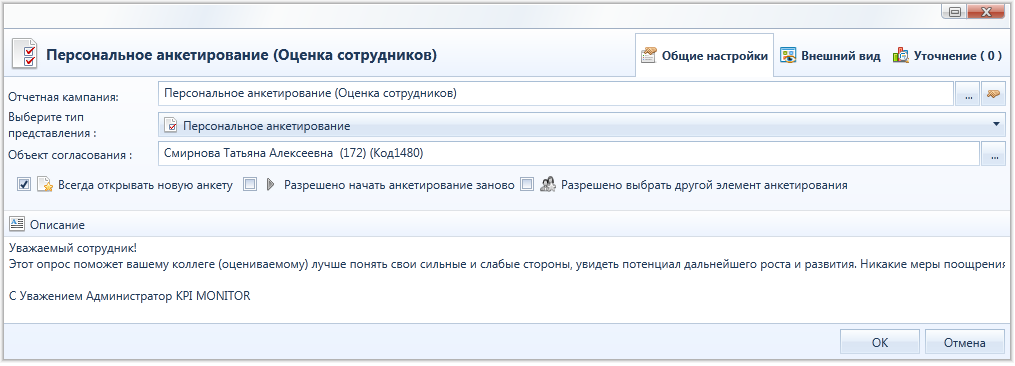Click the Объект согласования : label

point(70,155)
